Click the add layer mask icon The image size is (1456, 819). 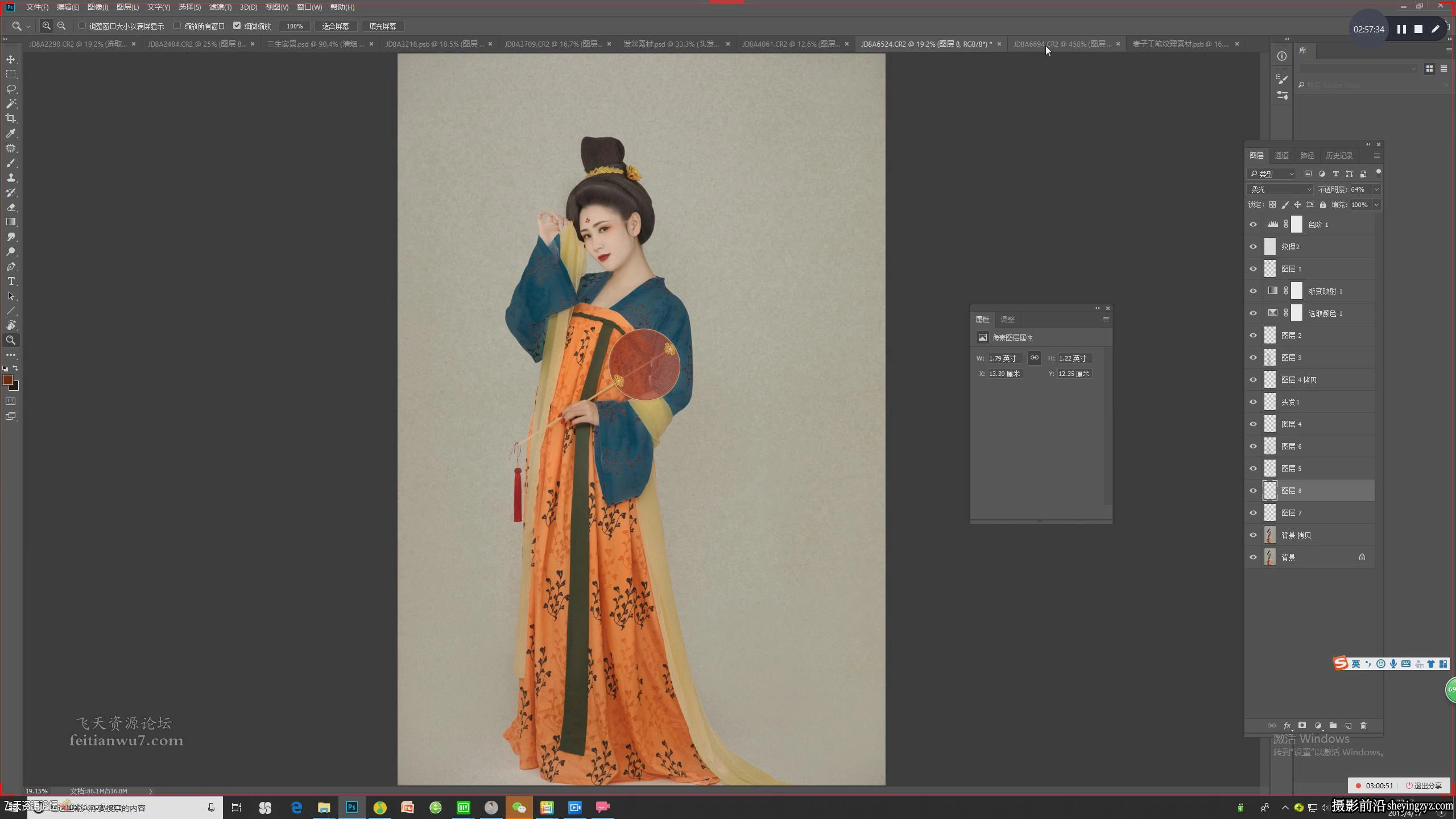(x=1302, y=726)
